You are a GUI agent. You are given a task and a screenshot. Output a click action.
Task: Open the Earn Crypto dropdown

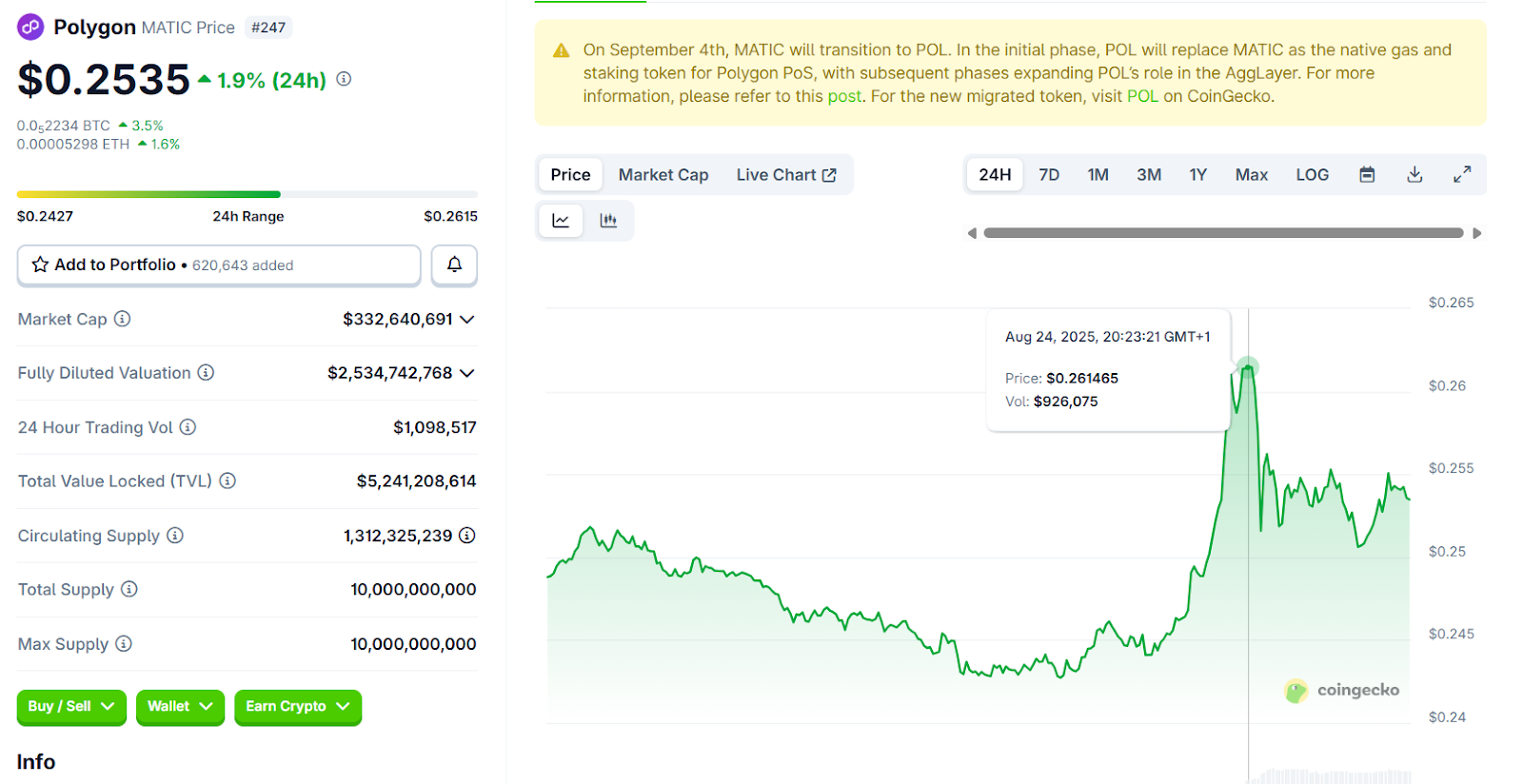click(x=297, y=707)
